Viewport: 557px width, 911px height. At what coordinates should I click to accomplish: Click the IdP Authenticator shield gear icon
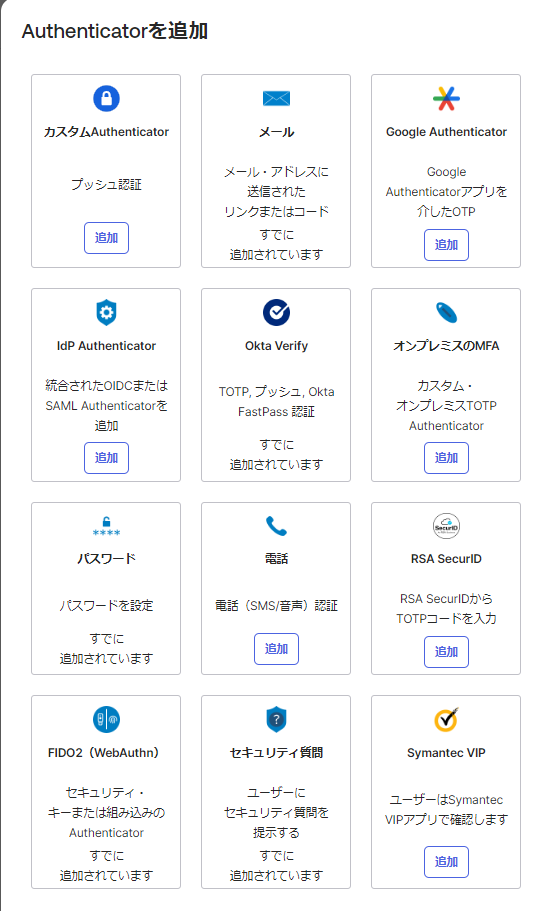(x=106, y=313)
